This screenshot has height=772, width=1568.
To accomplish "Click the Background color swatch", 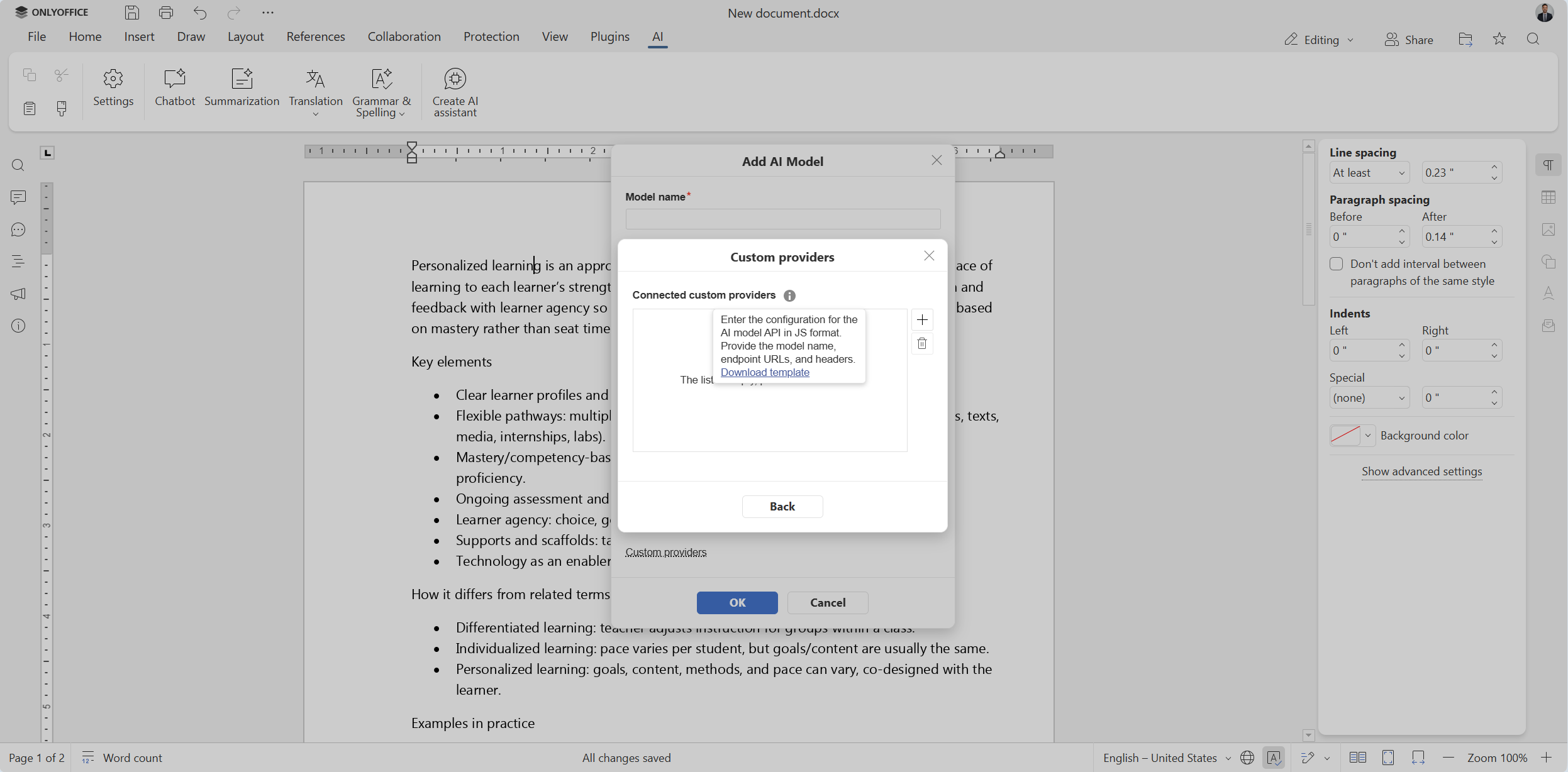I will (x=1345, y=436).
